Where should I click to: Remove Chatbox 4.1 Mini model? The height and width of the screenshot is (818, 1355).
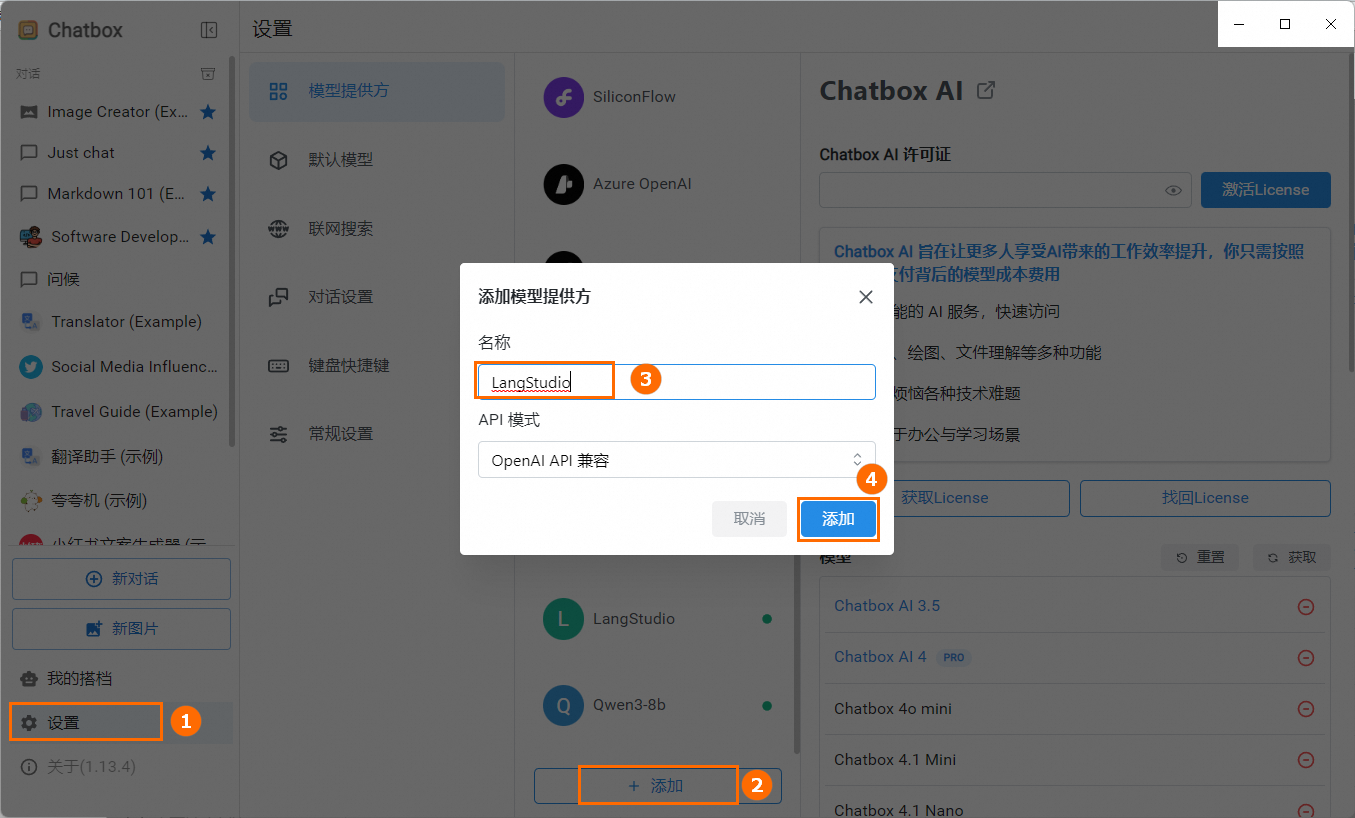(1305, 760)
